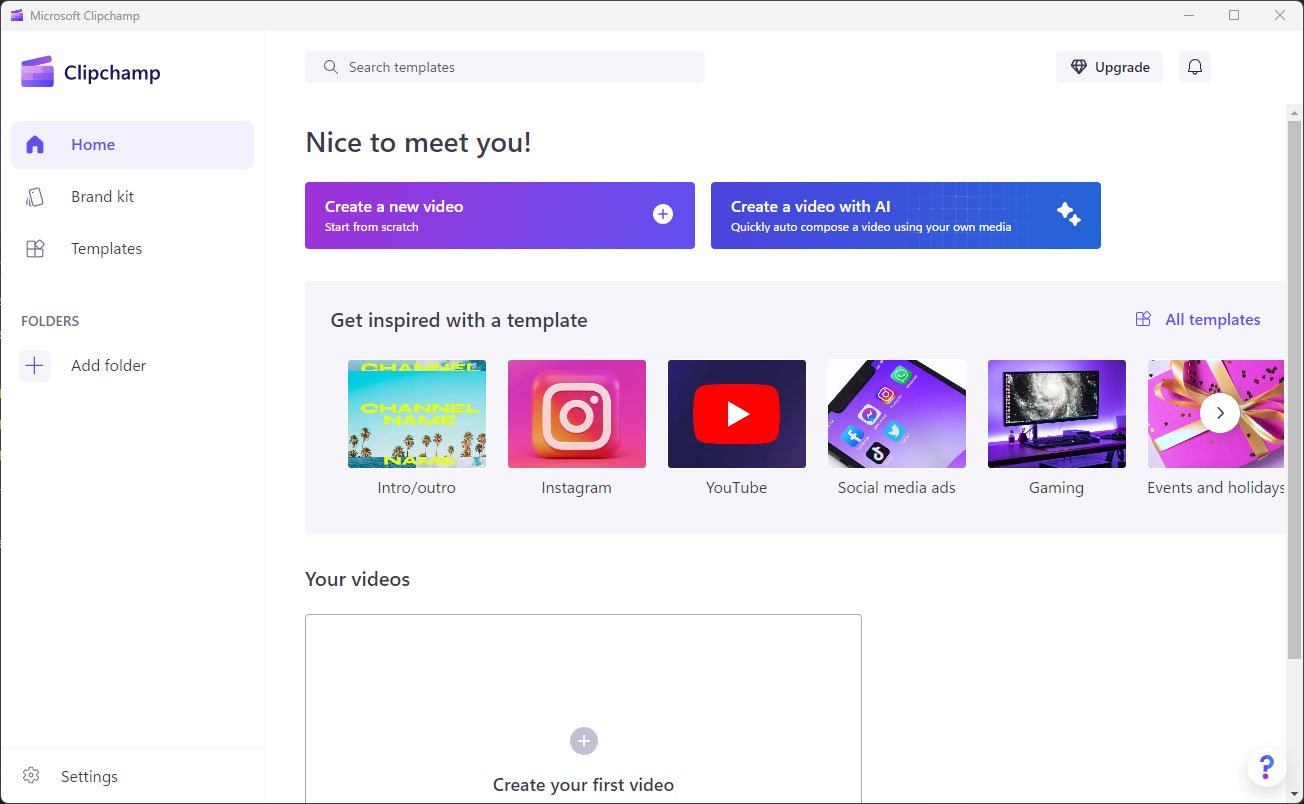This screenshot has width=1304, height=804.
Task: Click the Templates grid icon in sidebar
Action: pos(35,249)
